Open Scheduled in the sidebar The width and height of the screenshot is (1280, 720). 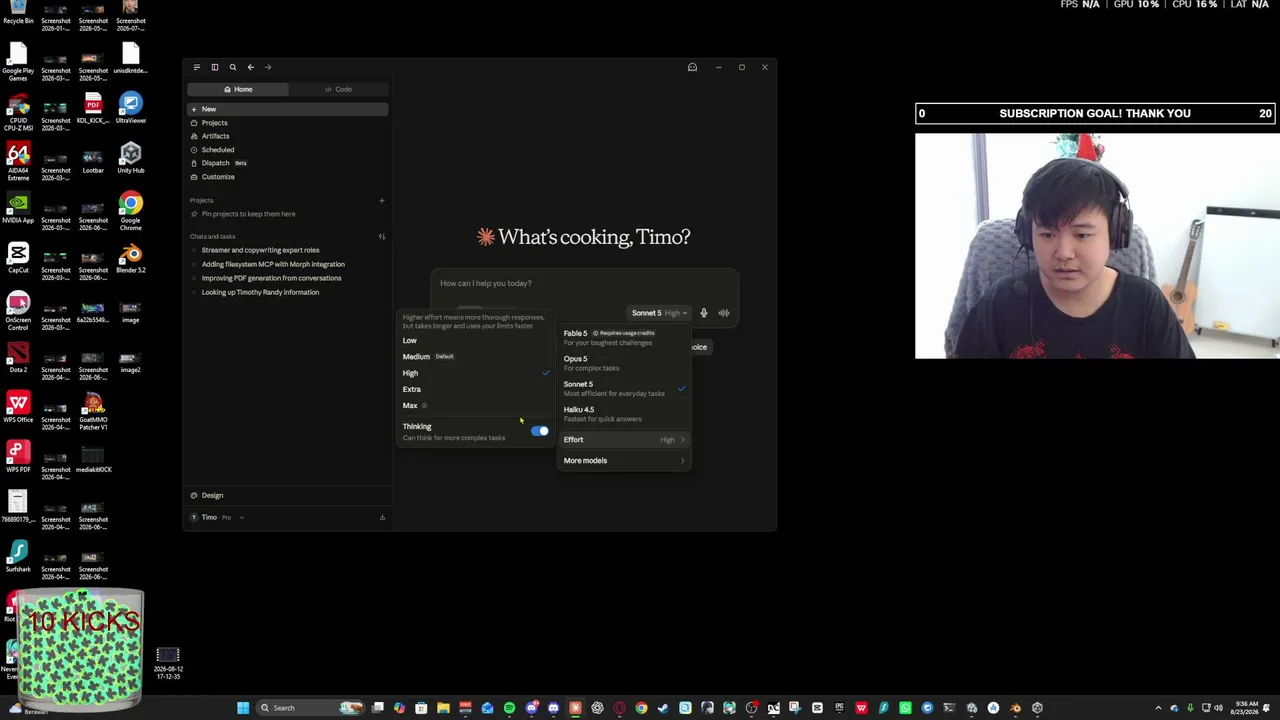coord(288,150)
